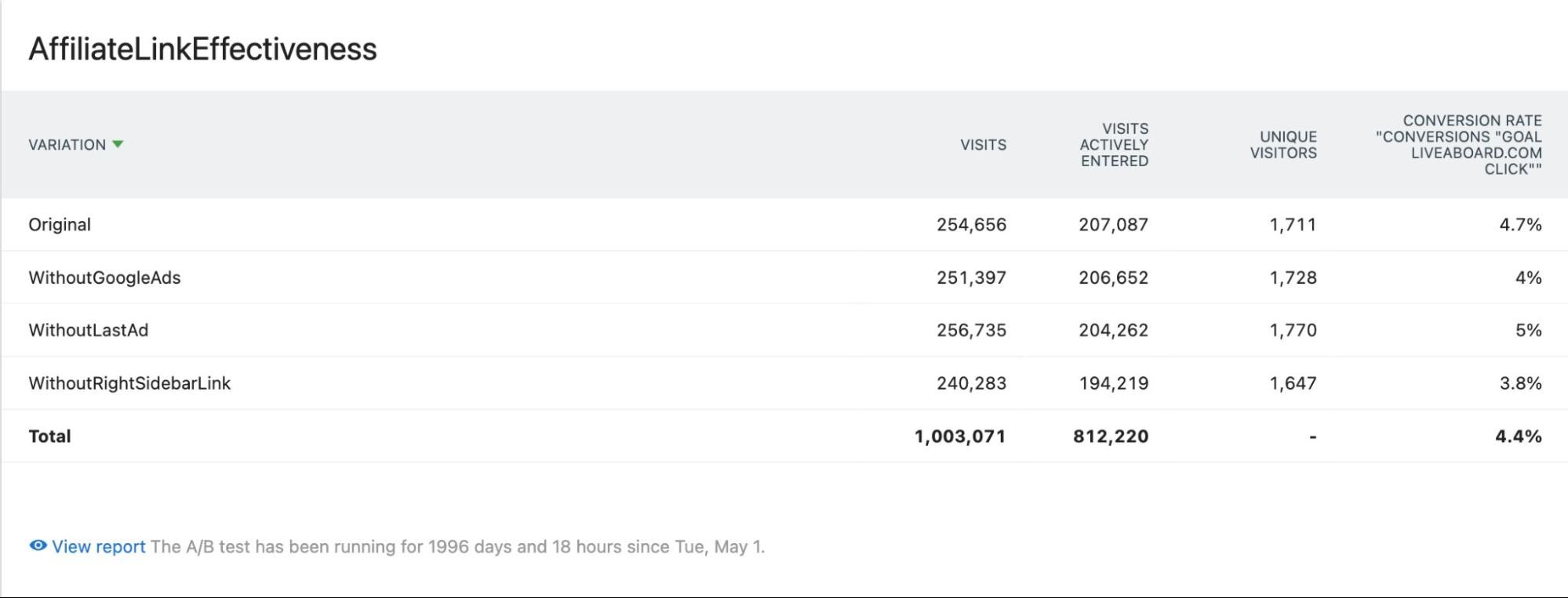The width and height of the screenshot is (1568, 598).
Task: Sort by Conversion Rate column header
Action: (1459, 144)
